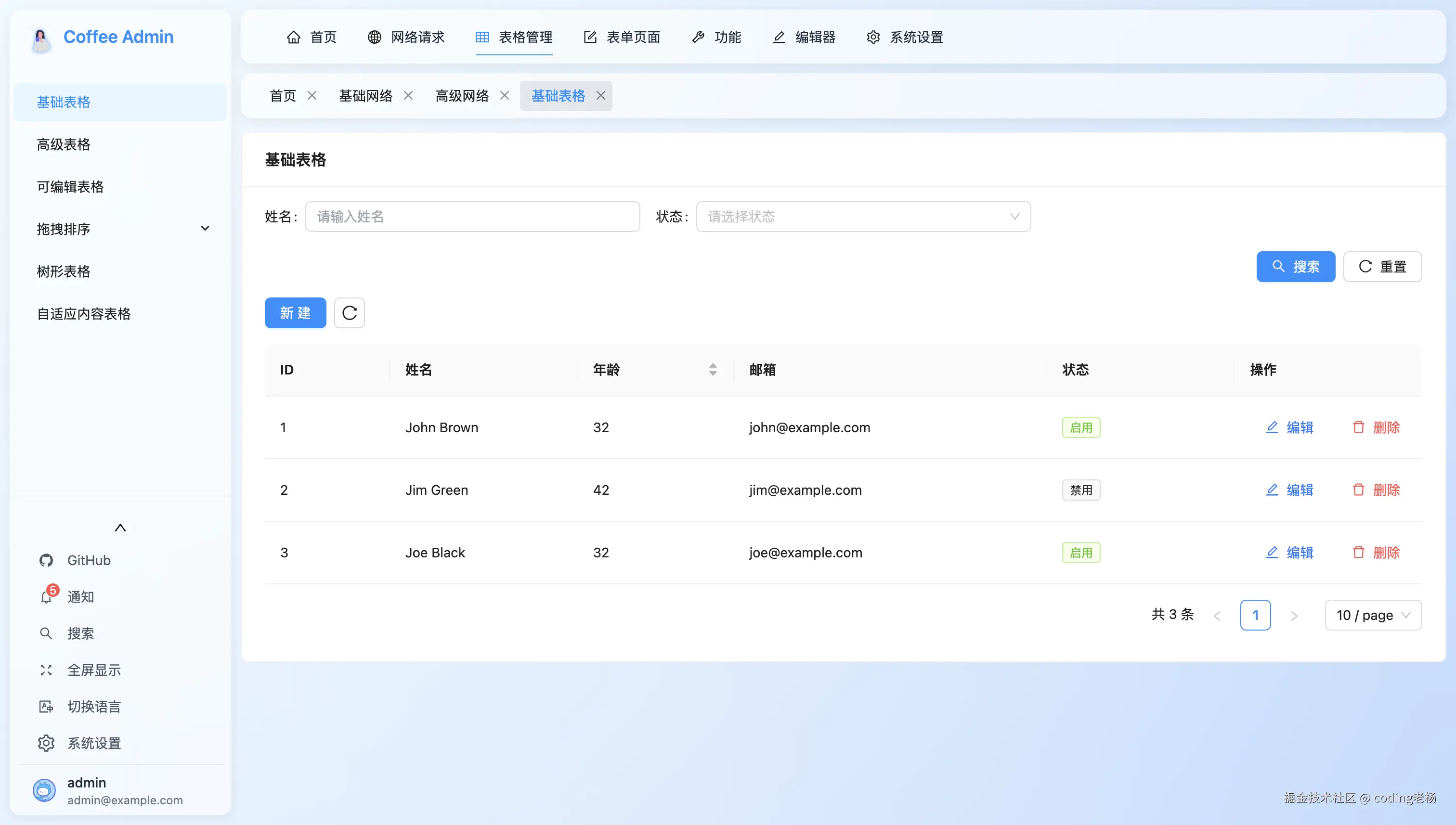Click the delete trash icon for Joe Black
This screenshot has height=825, width=1456.
click(1359, 553)
